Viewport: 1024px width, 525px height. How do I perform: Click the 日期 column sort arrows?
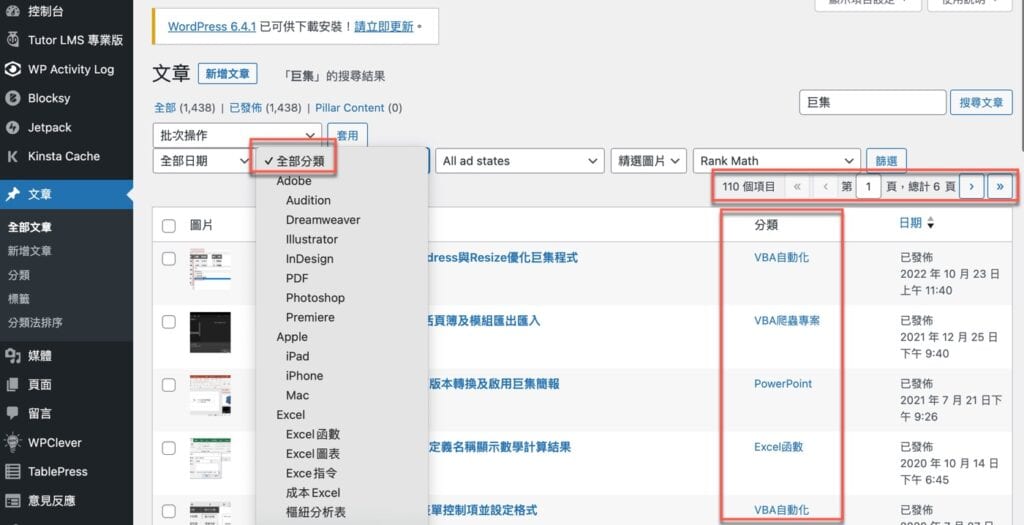[x=931, y=223]
